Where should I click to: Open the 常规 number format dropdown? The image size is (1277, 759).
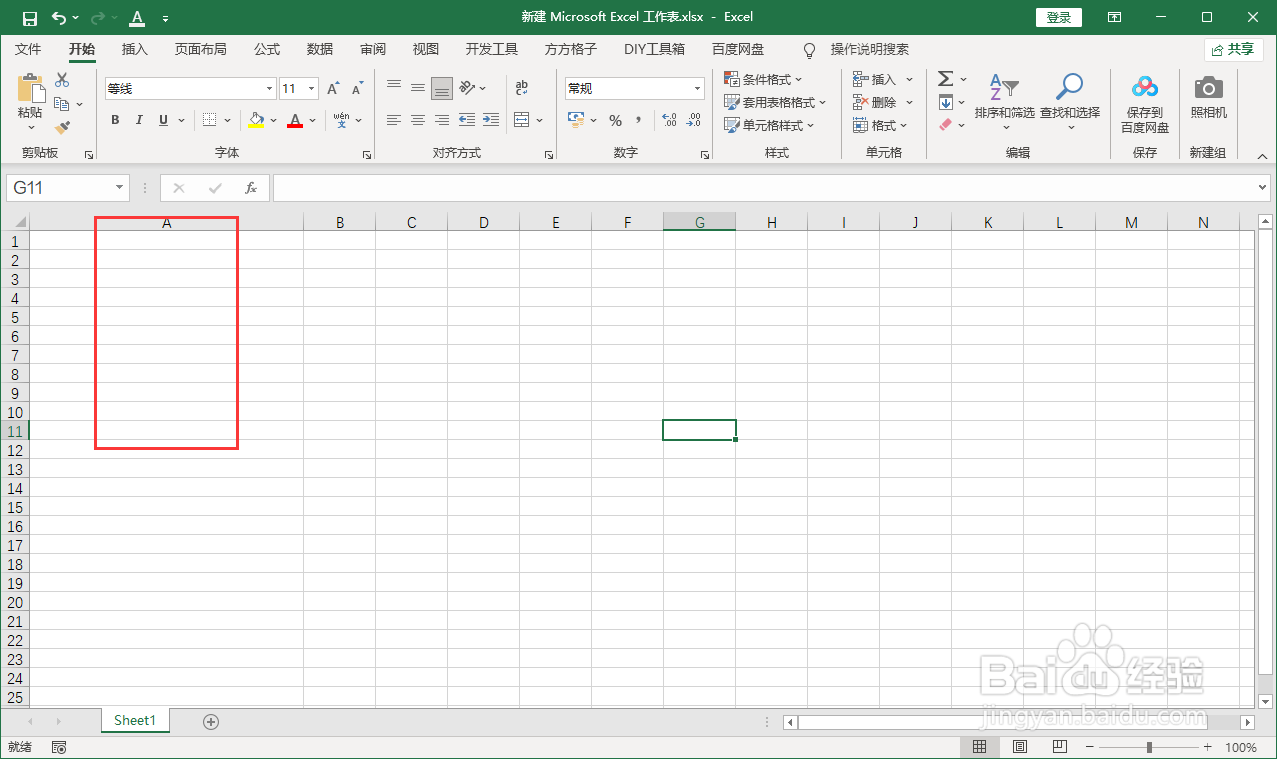pos(698,89)
